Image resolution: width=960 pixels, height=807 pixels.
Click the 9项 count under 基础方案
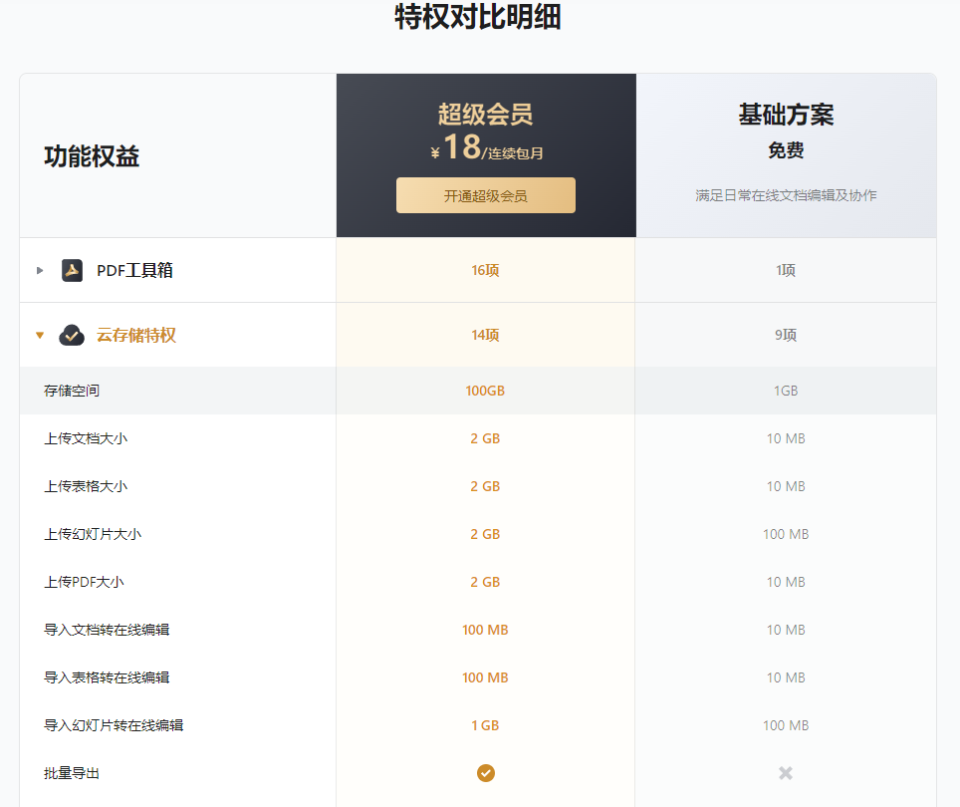tap(785, 334)
